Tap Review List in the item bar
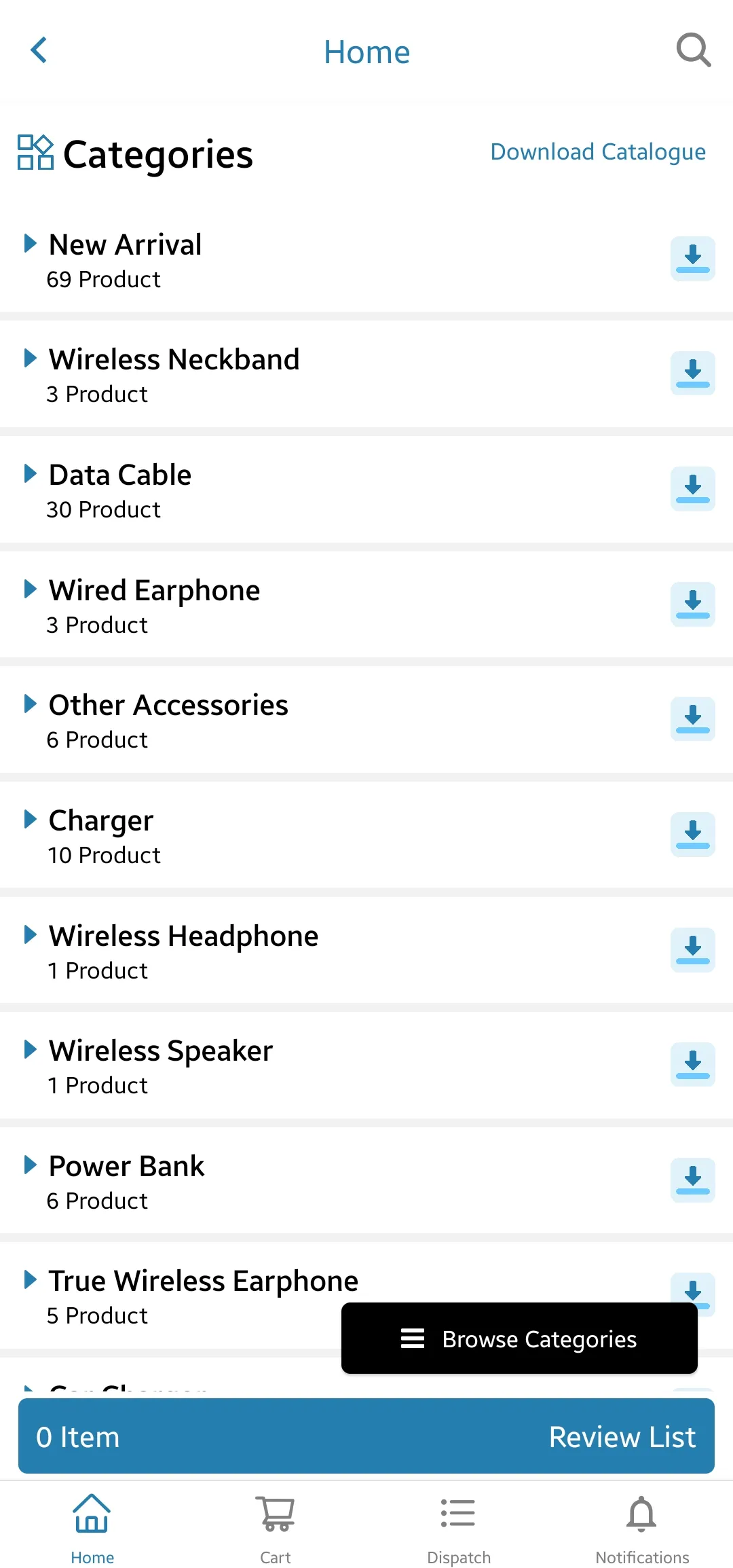Viewport: 733px width, 1568px height. click(x=622, y=1437)
